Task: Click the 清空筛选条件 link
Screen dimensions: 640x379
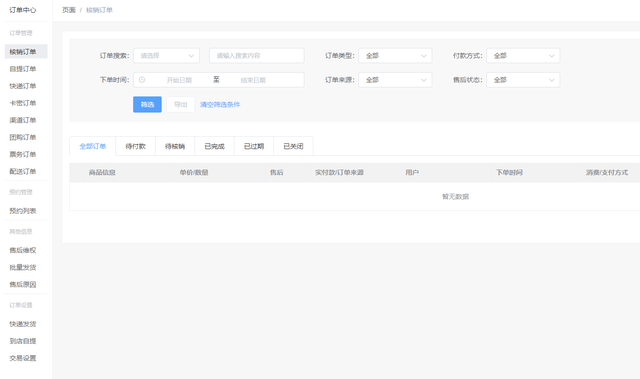Action: point(220,104)
